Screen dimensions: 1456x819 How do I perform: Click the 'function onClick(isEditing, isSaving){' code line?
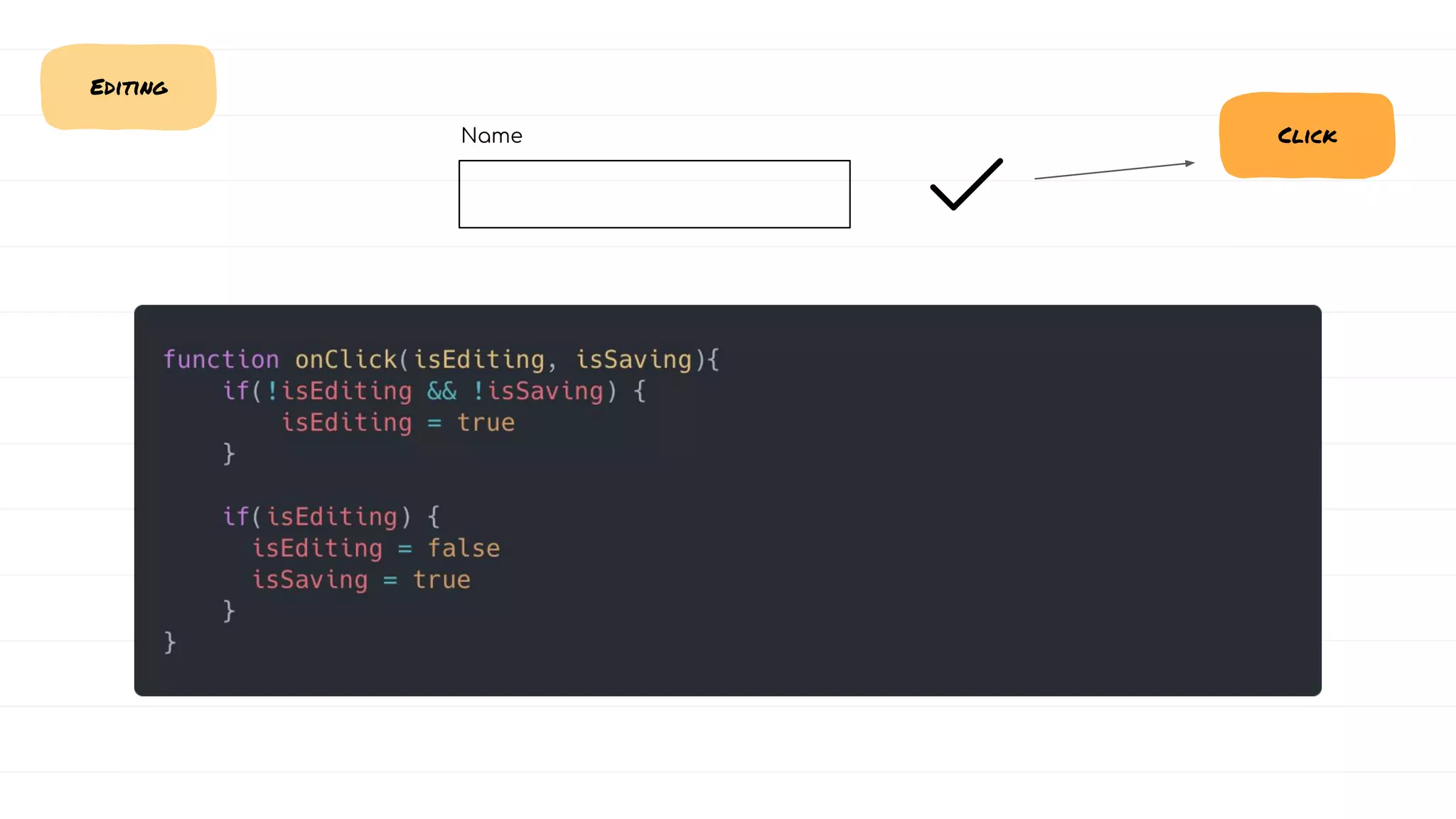click(x=441, y=360)
